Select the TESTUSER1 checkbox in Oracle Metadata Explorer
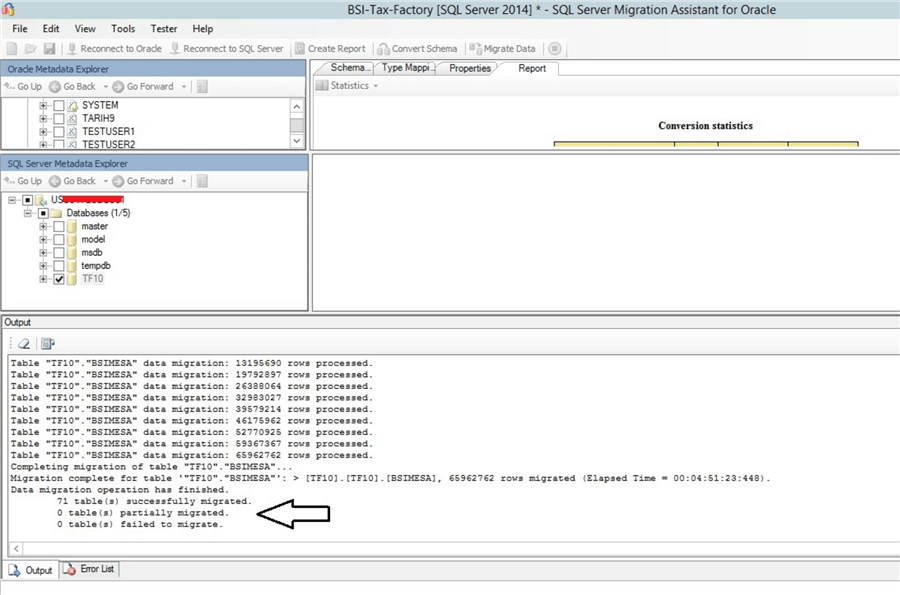Viewport: 900px width, 595px height. tap(56, 130)
